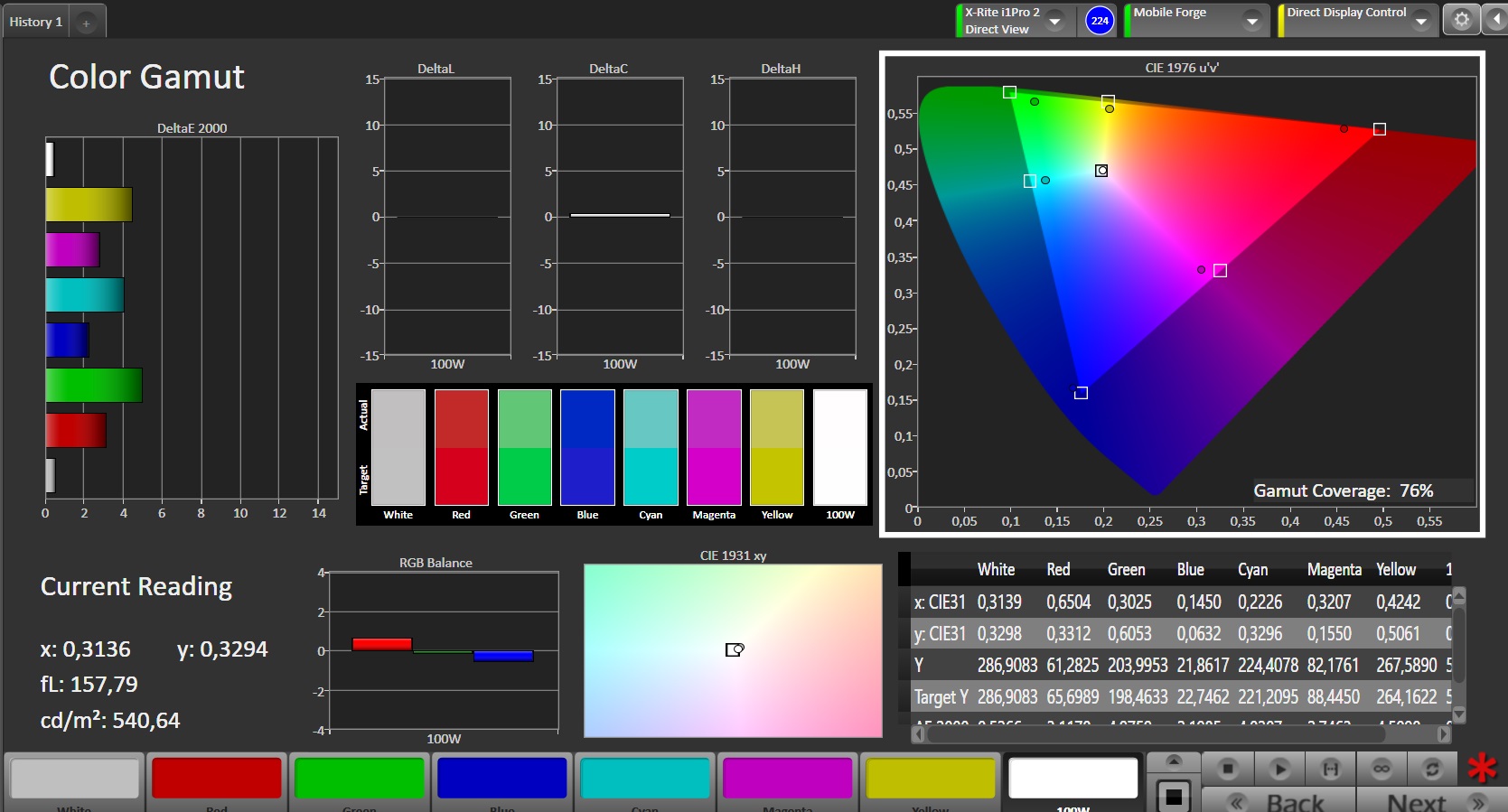
Task: Expand the Direct Display Control dropdown
Action: [1421, 20]
